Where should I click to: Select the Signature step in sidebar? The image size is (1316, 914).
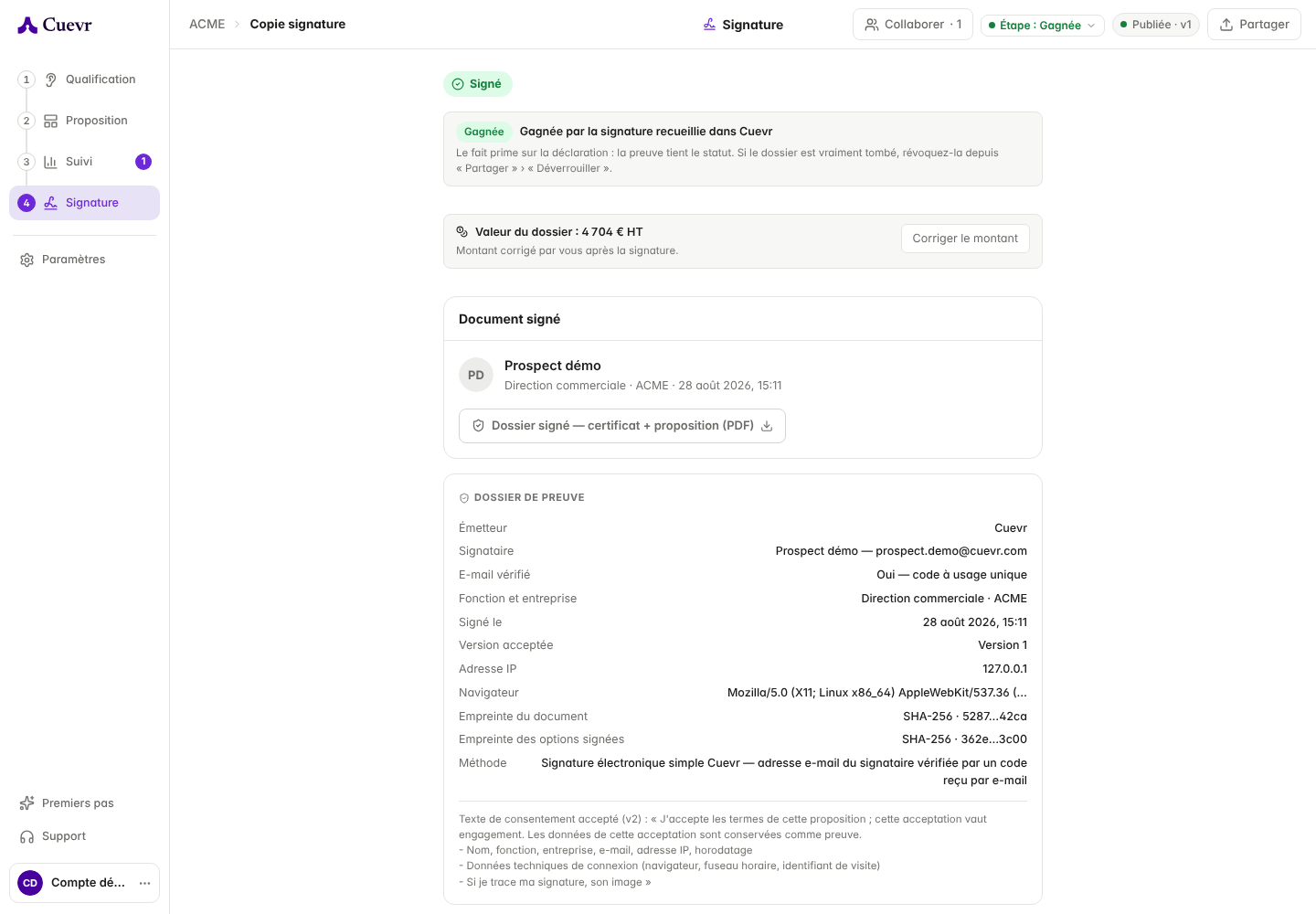[x=84, y=203]
